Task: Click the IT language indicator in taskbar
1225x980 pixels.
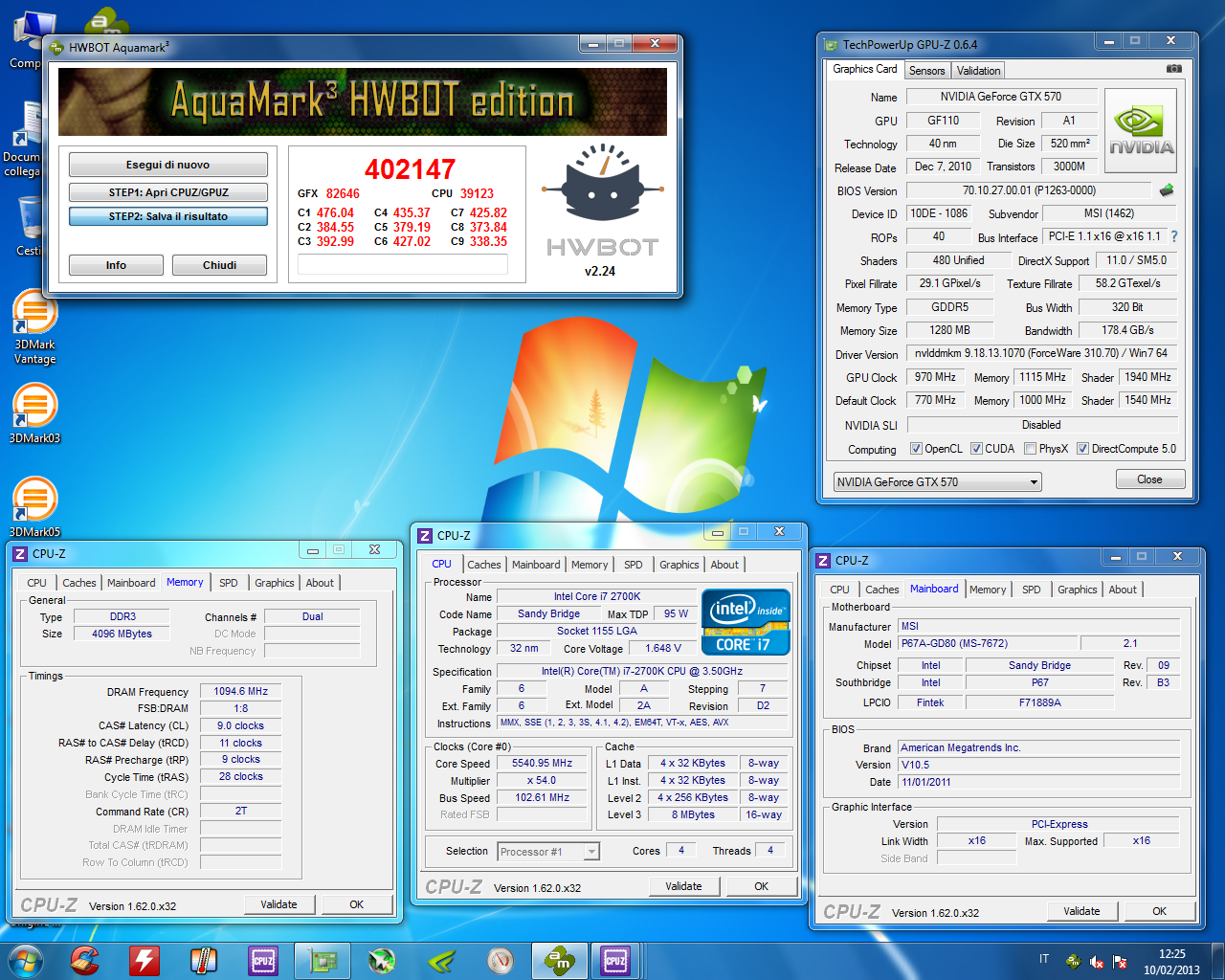Action: coord(1044,959)
